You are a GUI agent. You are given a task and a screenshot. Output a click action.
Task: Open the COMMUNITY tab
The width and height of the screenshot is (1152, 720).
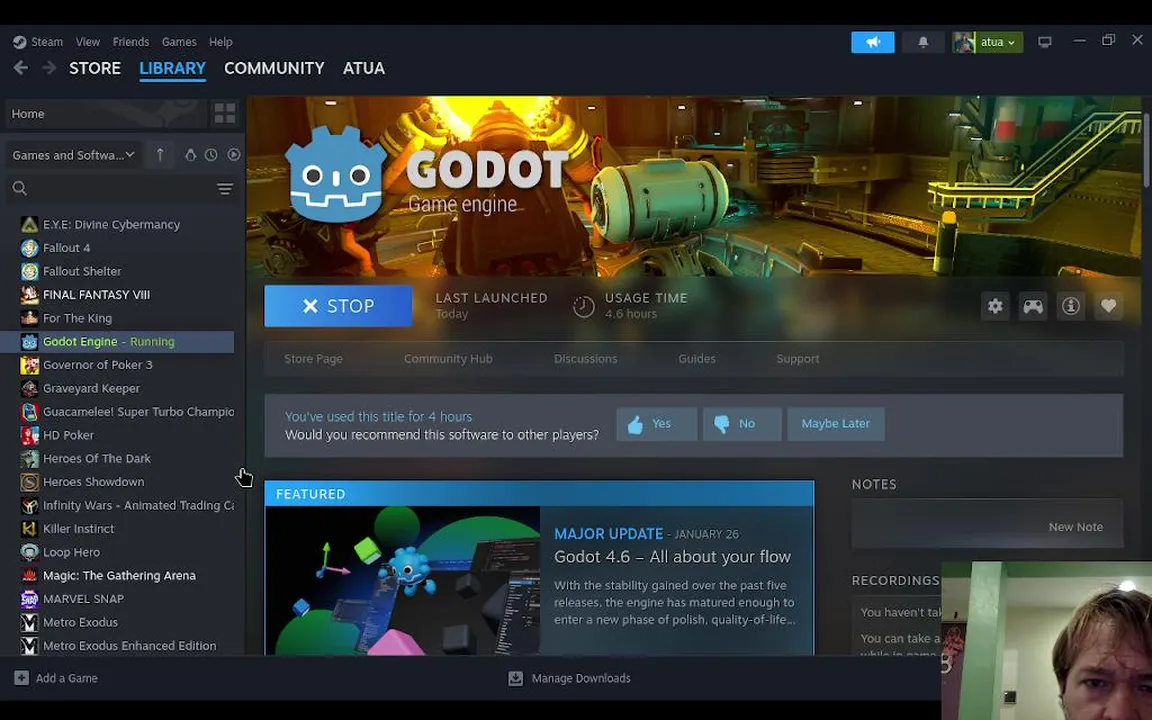(x=274, y=68)
